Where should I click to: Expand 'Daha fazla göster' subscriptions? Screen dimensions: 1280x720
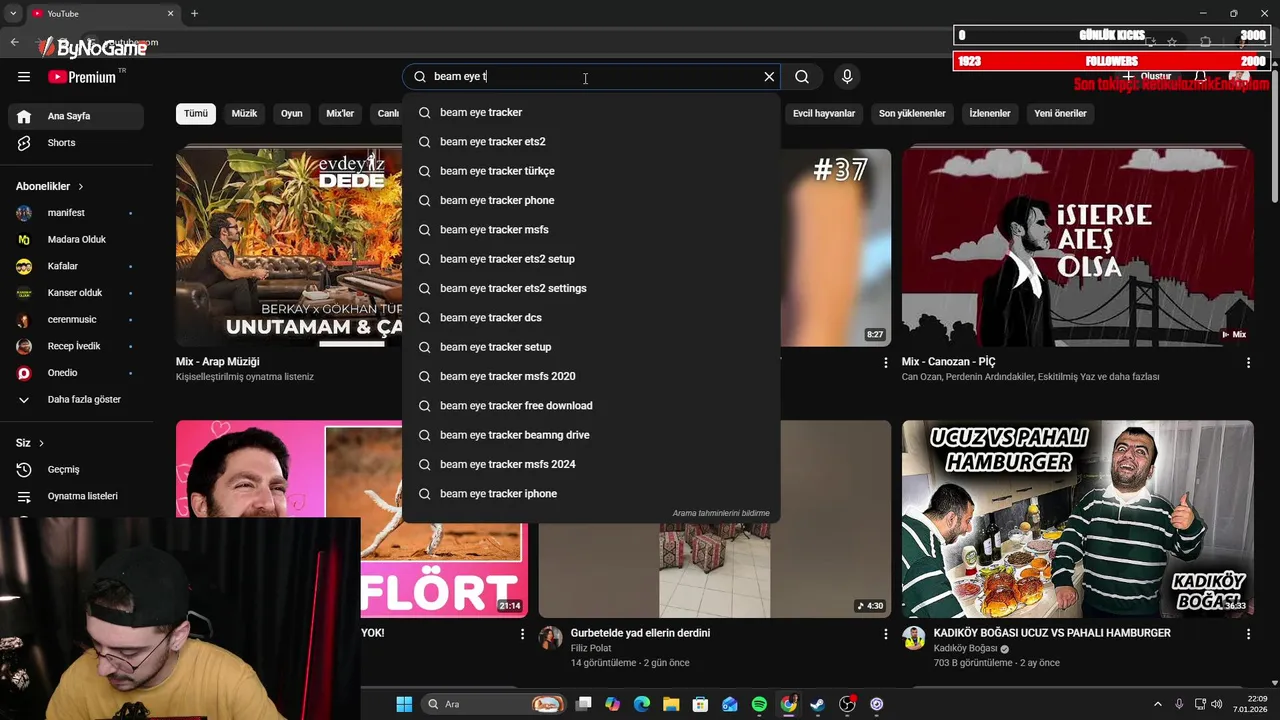click(76, 400)
